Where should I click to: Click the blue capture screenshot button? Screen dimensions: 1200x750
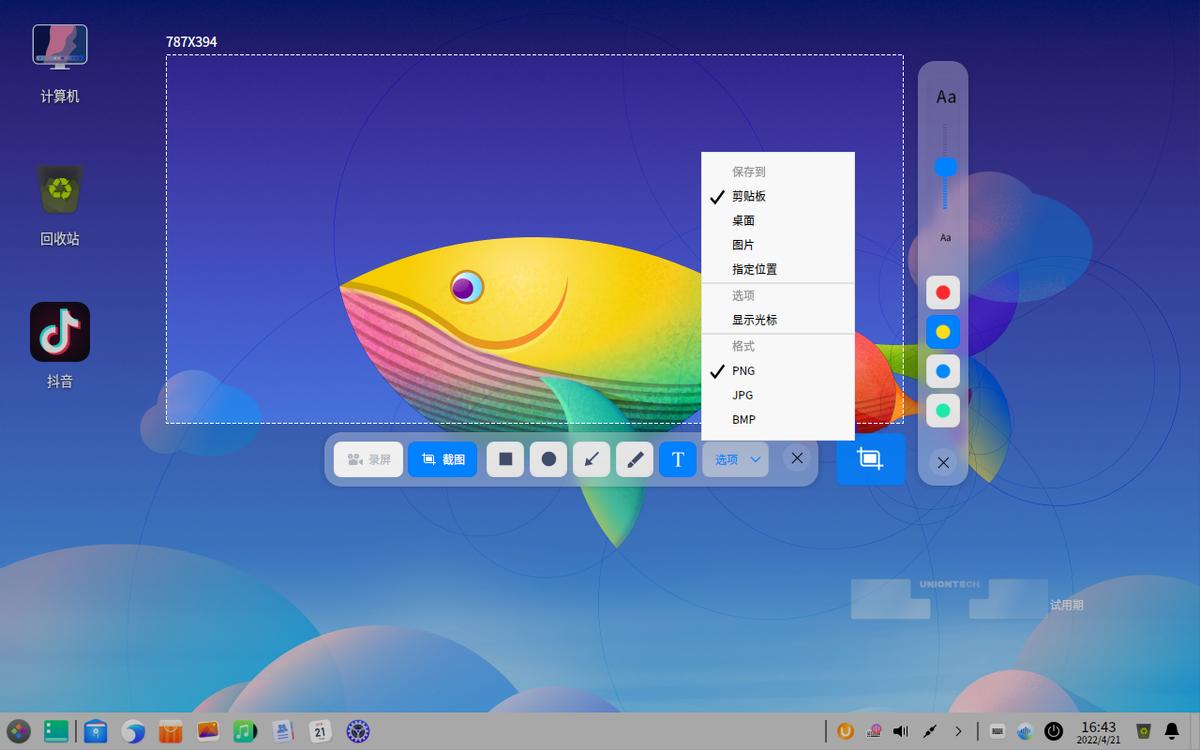[x=870, y=459]
